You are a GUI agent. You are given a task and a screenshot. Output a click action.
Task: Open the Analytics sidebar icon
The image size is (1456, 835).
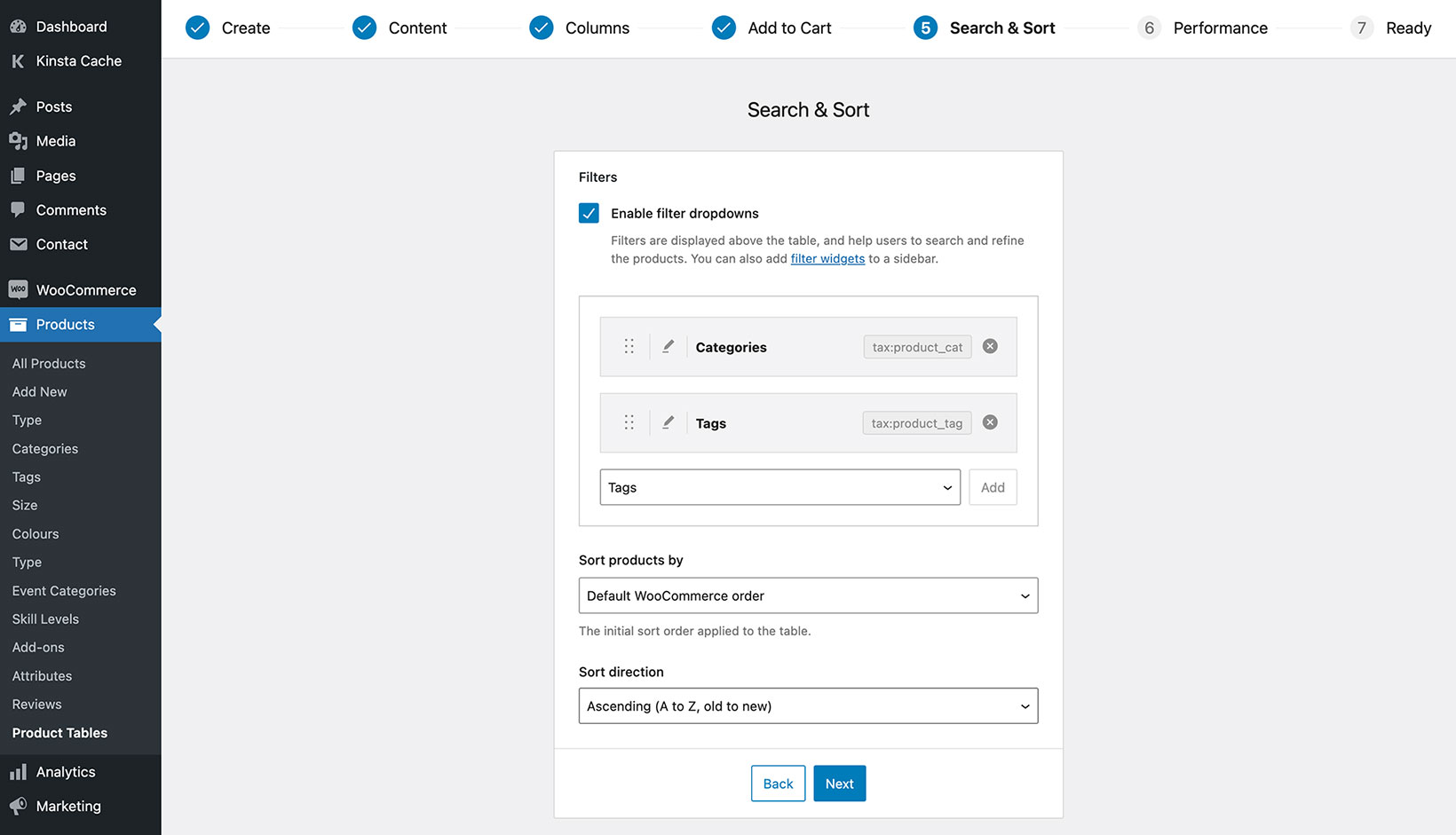(18, 771)
